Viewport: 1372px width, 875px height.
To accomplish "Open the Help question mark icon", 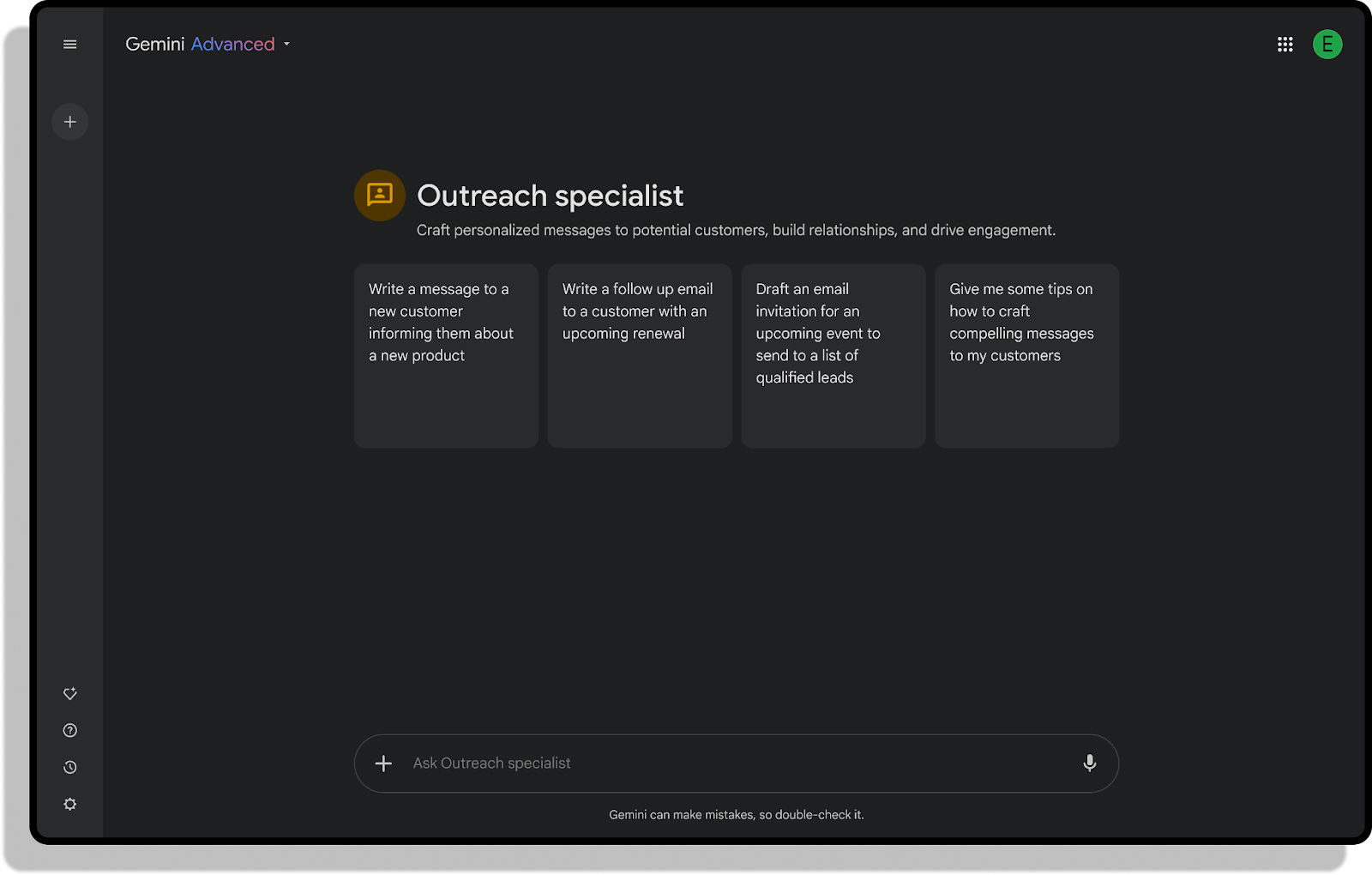I will coord(70,730).
